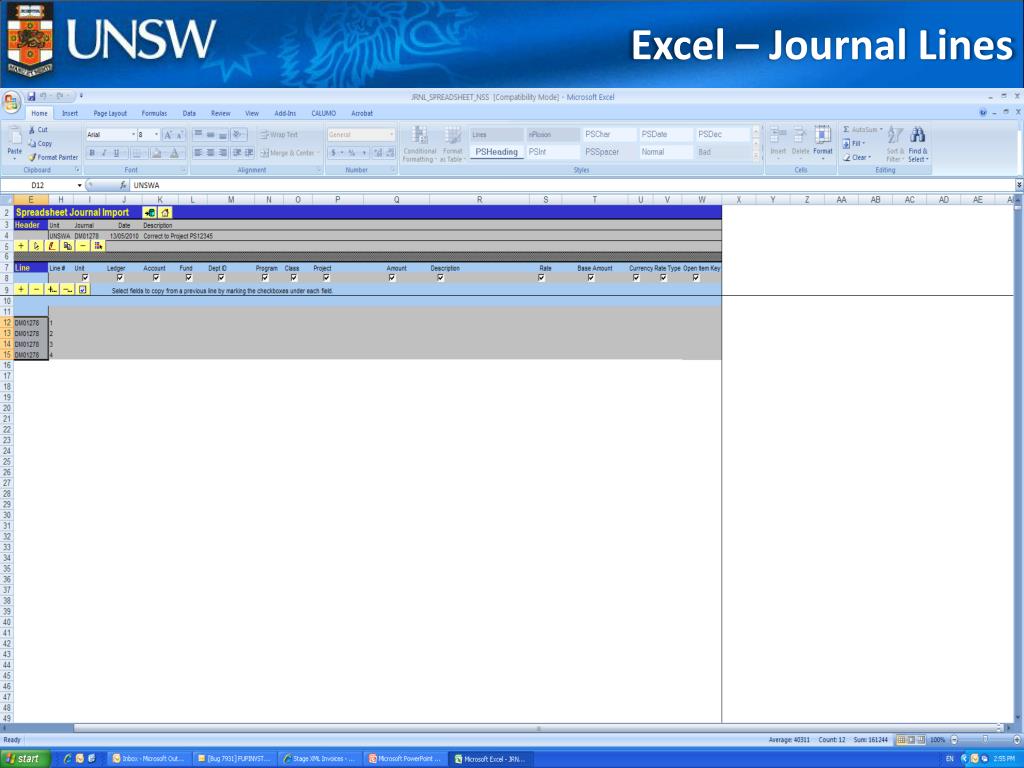Open the Arial font name dropdown
Screen dimensions: 1024x768
(x=133, y=135)
